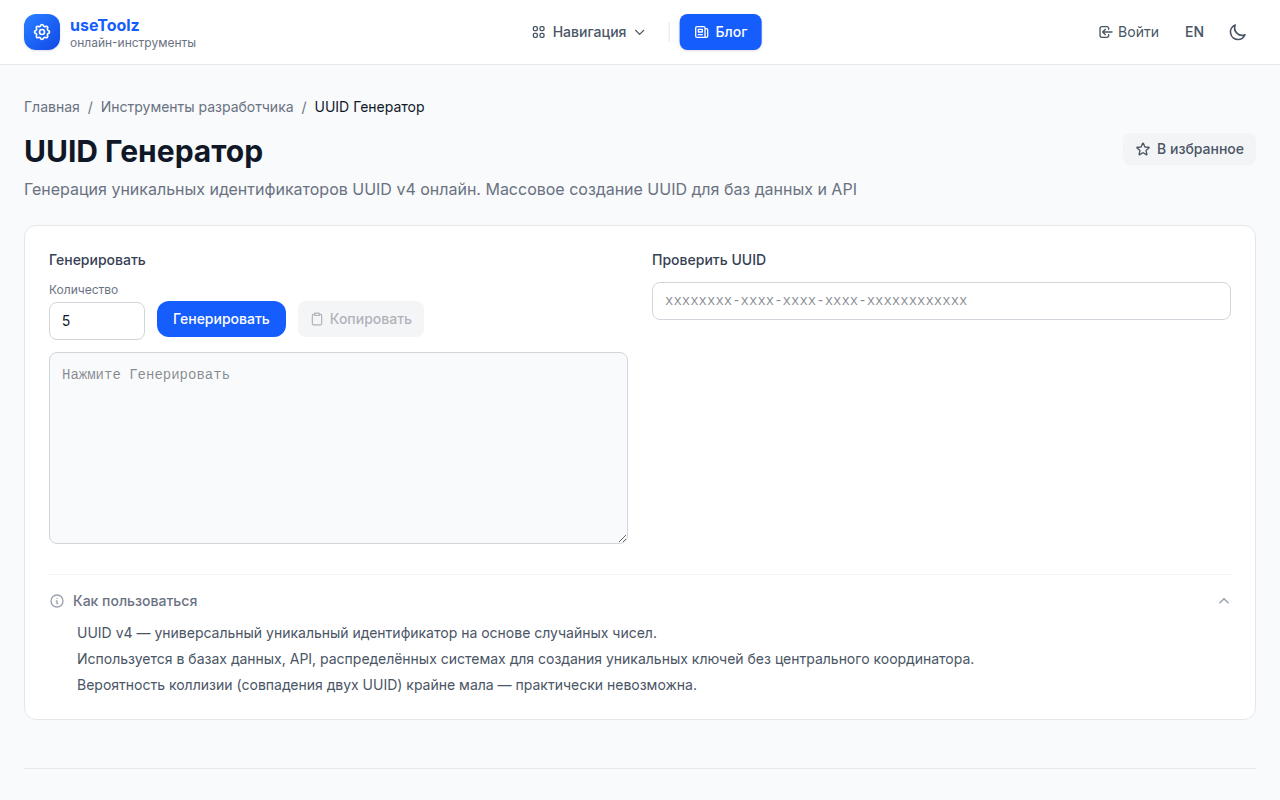This screenshot has width=1280, height=800.
Task: Click the Проверить UUID label
Action: (x=709, y=260)
